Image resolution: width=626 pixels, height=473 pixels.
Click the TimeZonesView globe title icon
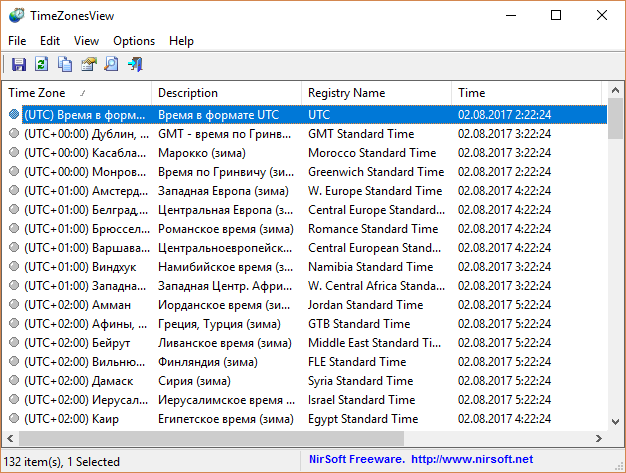coord(17,16)
